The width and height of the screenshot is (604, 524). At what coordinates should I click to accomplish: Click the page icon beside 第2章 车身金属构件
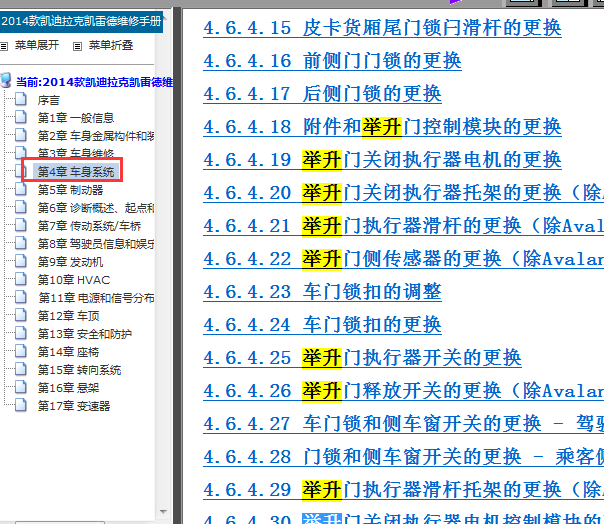21,135
